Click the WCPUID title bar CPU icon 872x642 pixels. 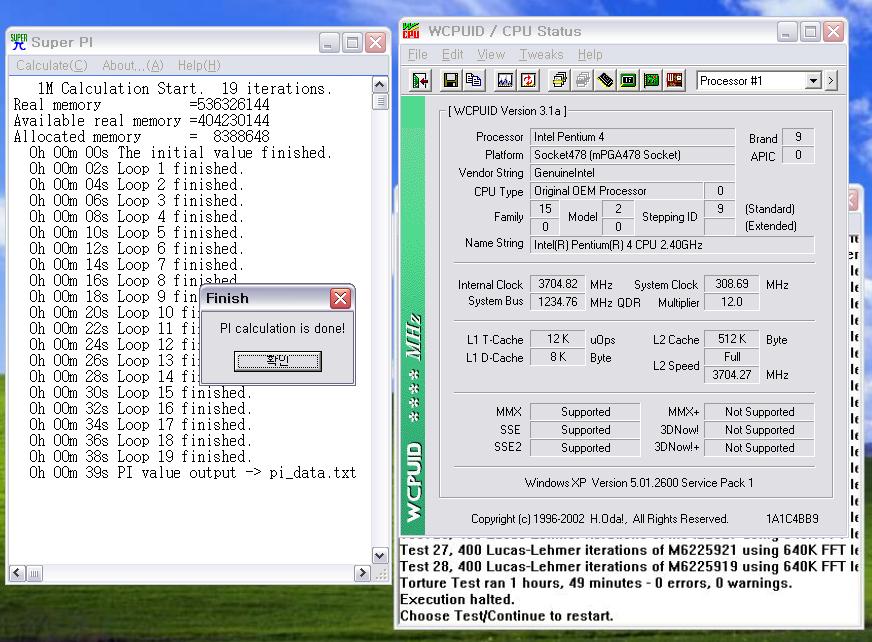(411, 31)
